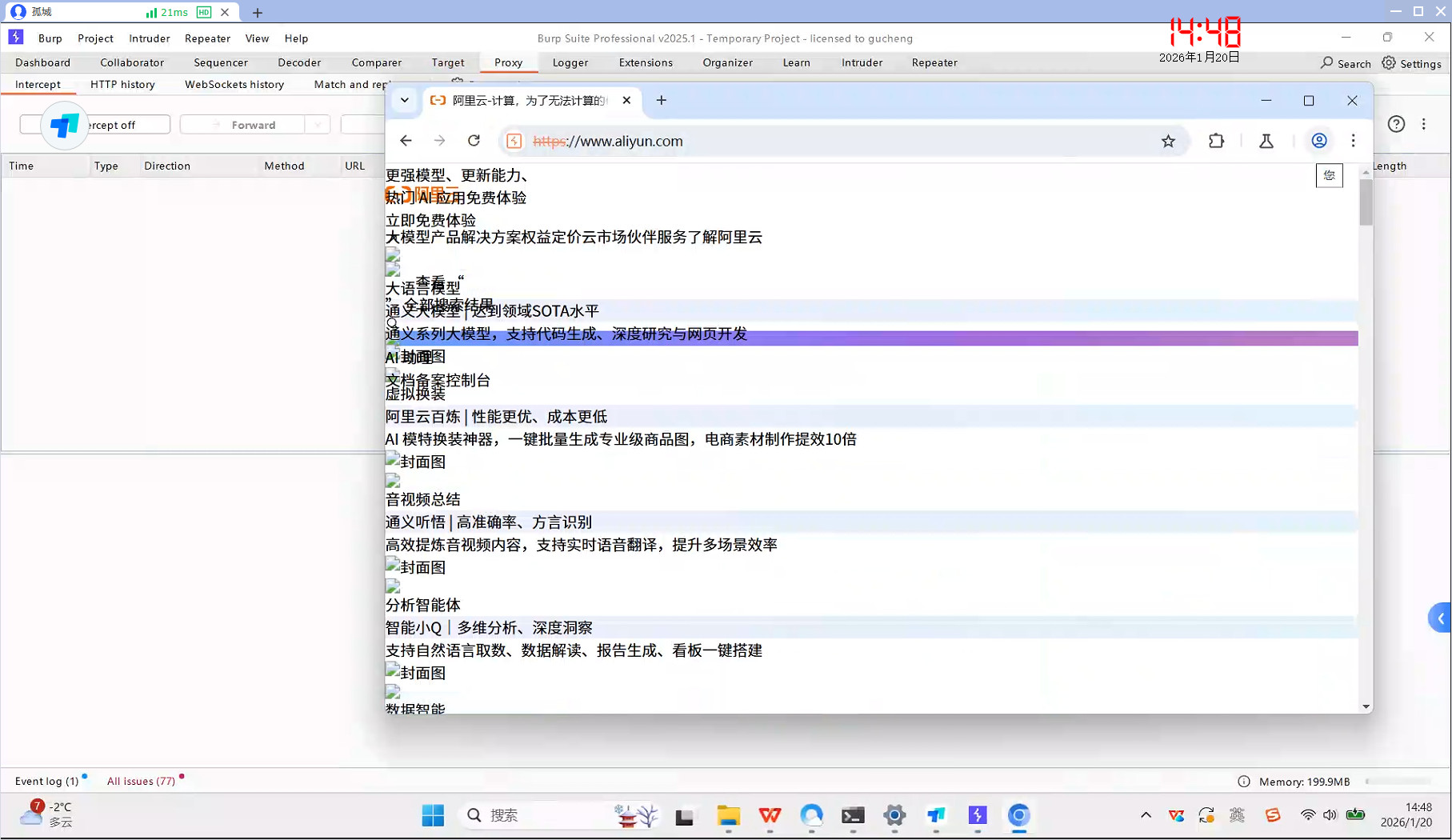Open the Burp help question mark icon
The image size is (1452, 840).
click(x=1395, y=124)
